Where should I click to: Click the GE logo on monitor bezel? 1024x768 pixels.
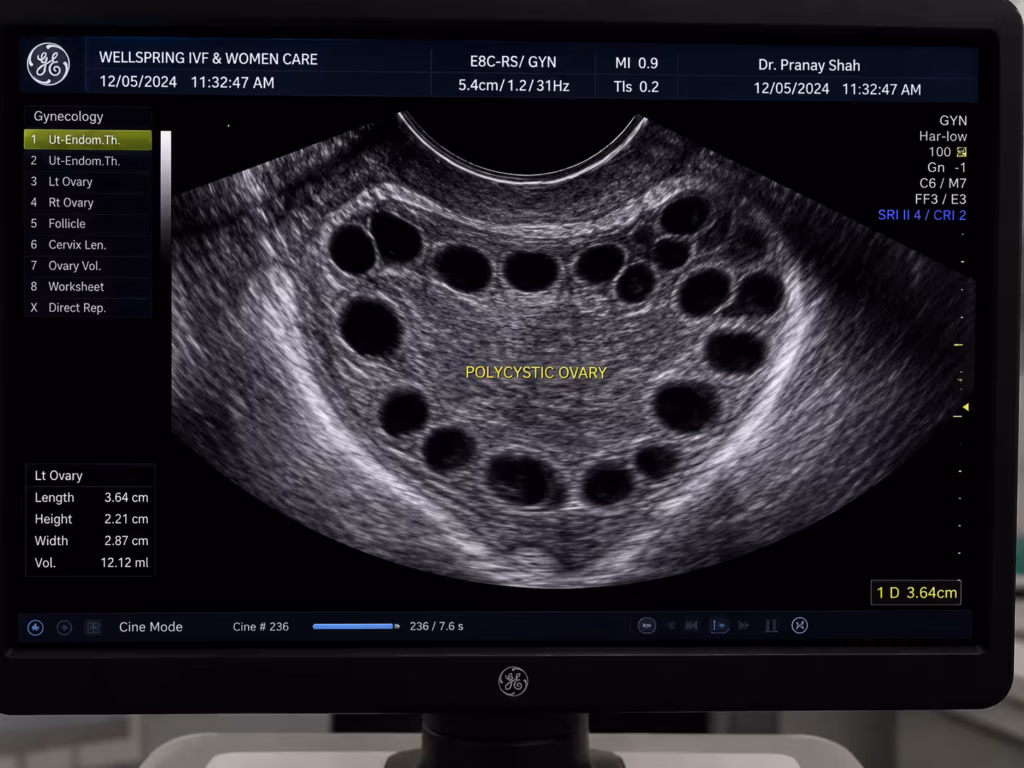[x=513, y=682]
